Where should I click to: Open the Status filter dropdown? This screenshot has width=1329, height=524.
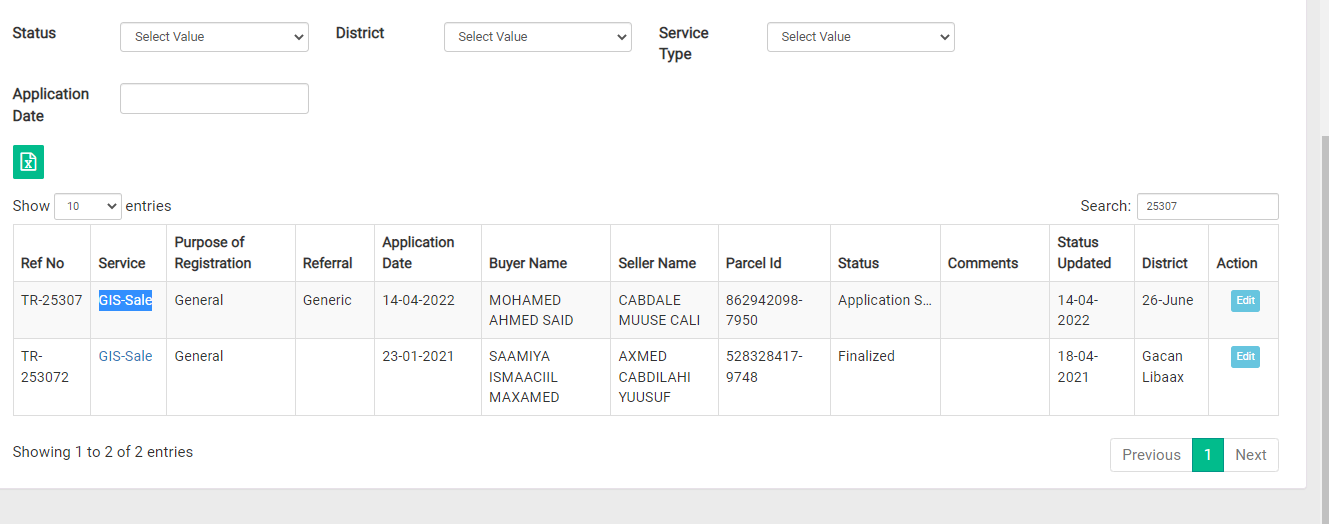214,37
